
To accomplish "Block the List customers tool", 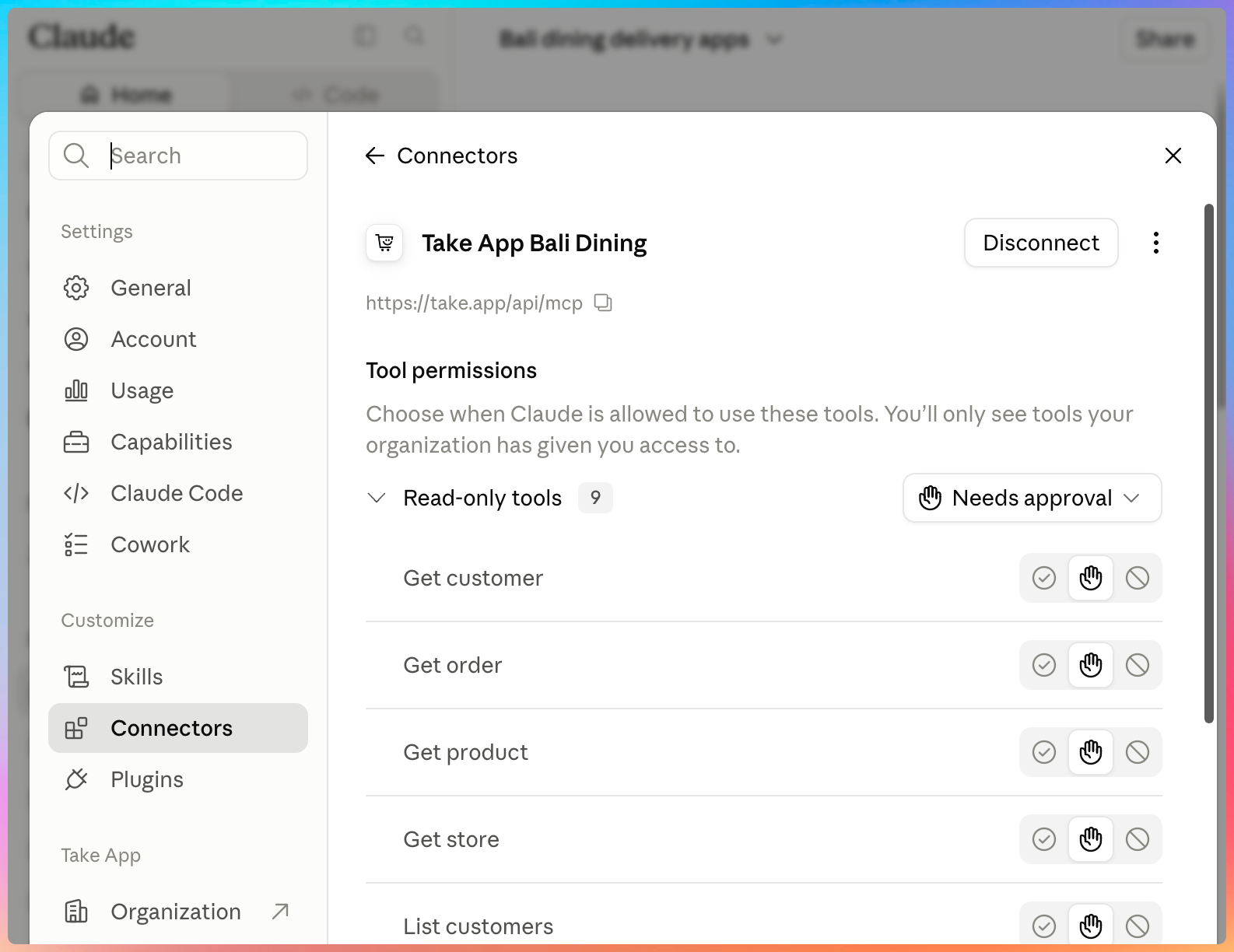I will coord(1138,926).
